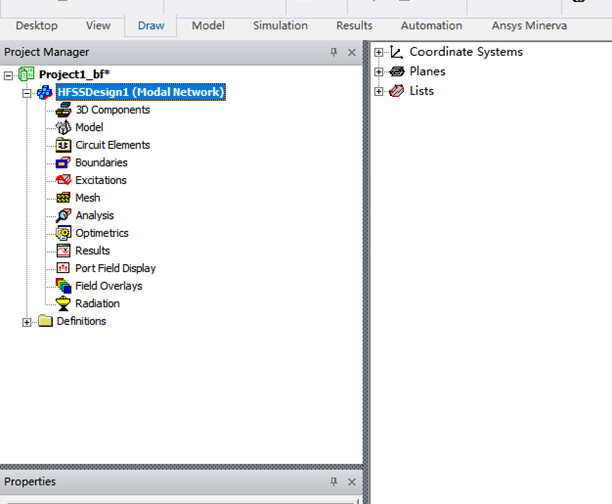Select the Lists label
612x504 pixels.
coord(422,91)
